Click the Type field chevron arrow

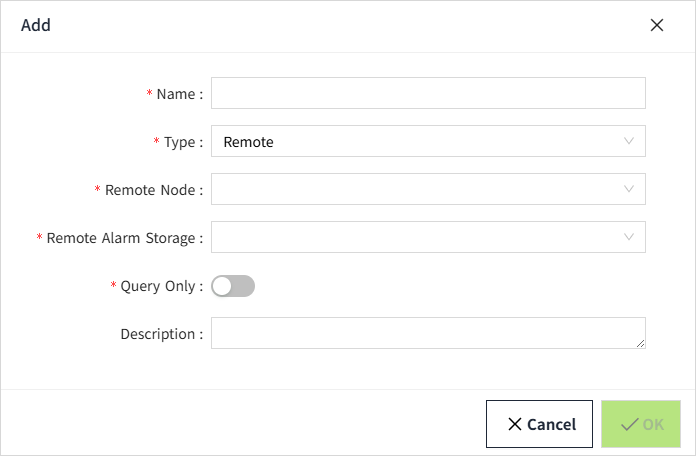click(629, 141)
